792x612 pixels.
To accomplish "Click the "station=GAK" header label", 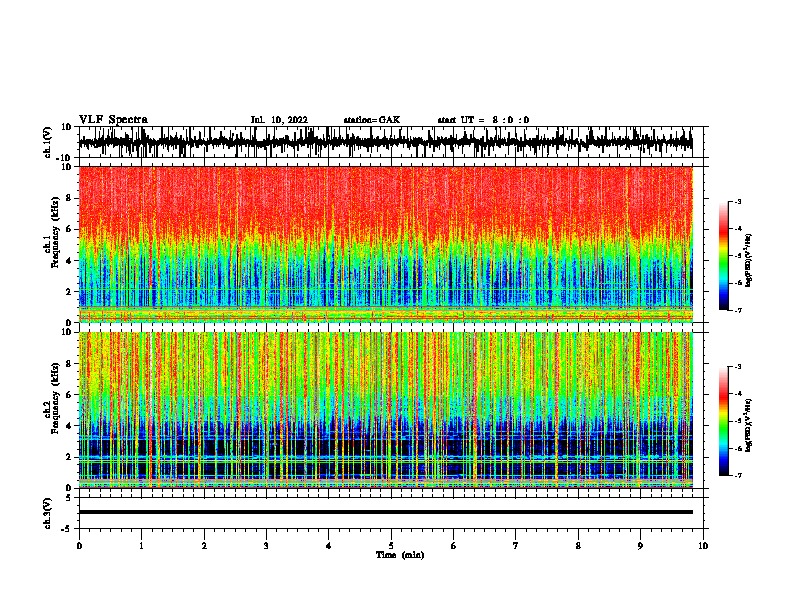I will click(x=372, y=120).
